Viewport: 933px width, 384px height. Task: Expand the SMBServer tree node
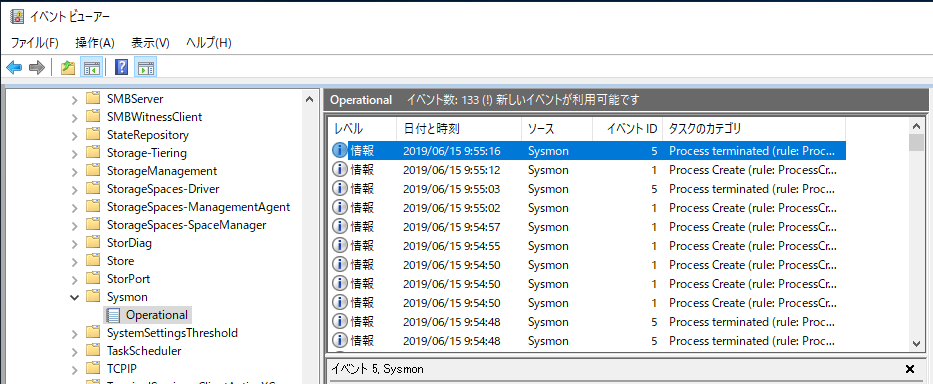pyautogui.click(x=74, y=99)
